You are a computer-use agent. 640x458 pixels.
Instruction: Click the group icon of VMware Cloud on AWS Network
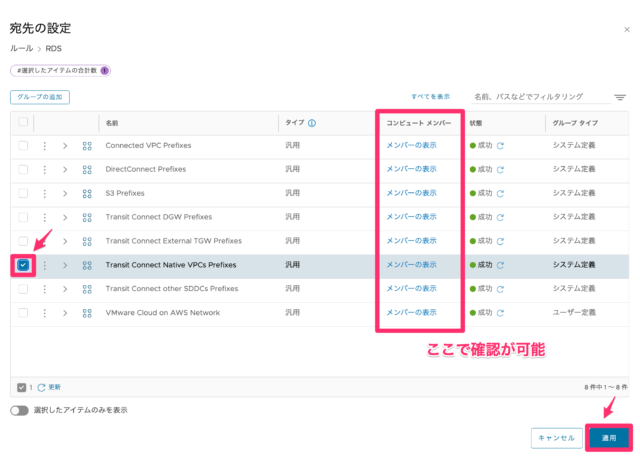tap(87, 313)
